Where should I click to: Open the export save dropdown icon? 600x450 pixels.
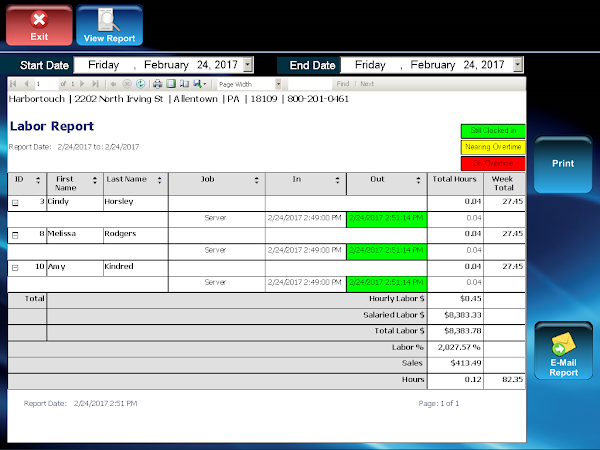click(200, 84)
